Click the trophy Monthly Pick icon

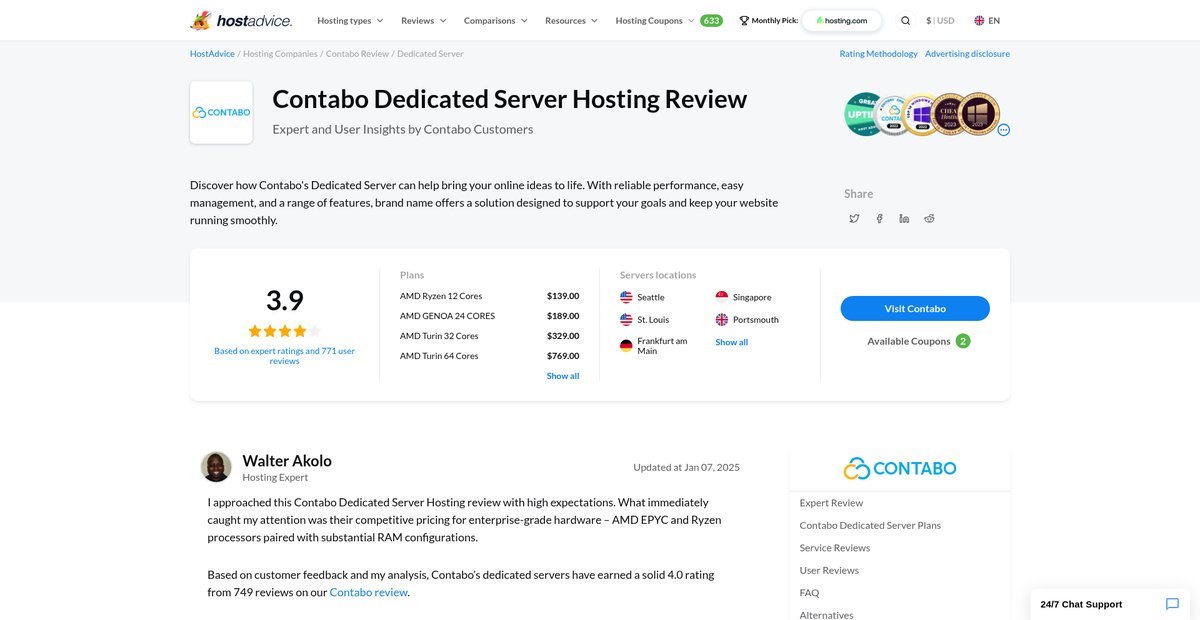(744, 20)
